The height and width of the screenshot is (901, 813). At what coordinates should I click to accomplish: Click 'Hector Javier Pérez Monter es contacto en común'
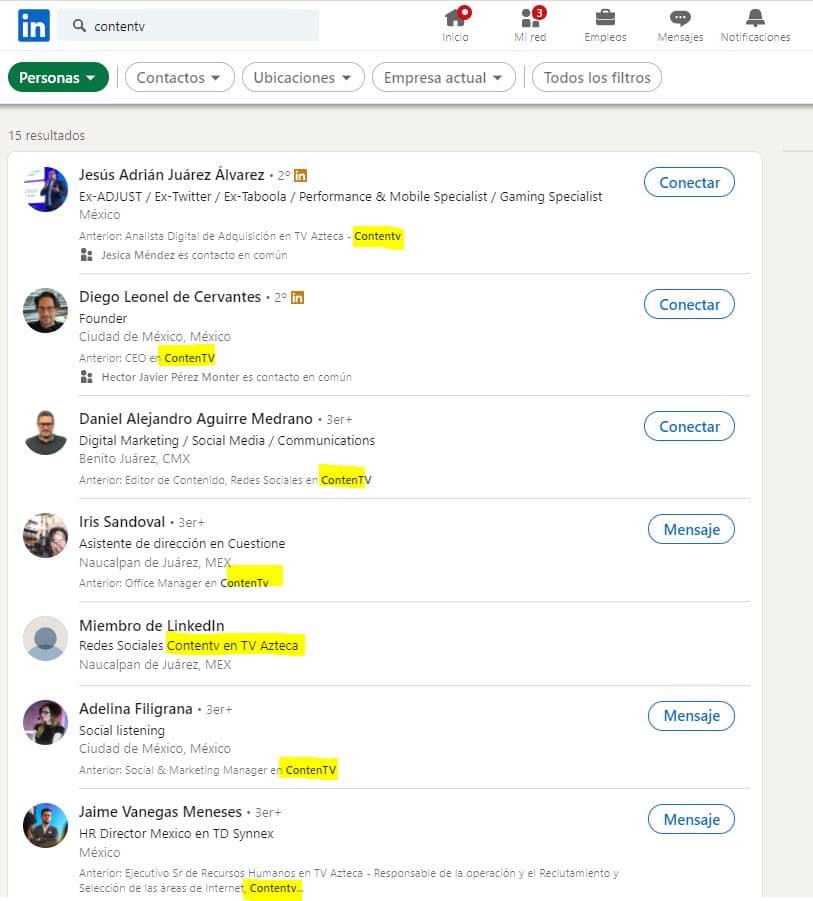[226, 377]
